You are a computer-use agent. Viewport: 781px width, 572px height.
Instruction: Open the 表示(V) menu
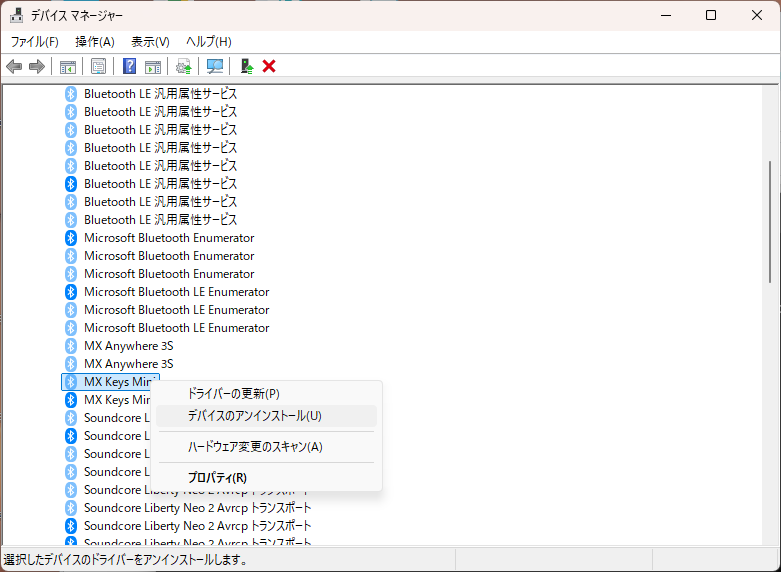pos(150,42)
